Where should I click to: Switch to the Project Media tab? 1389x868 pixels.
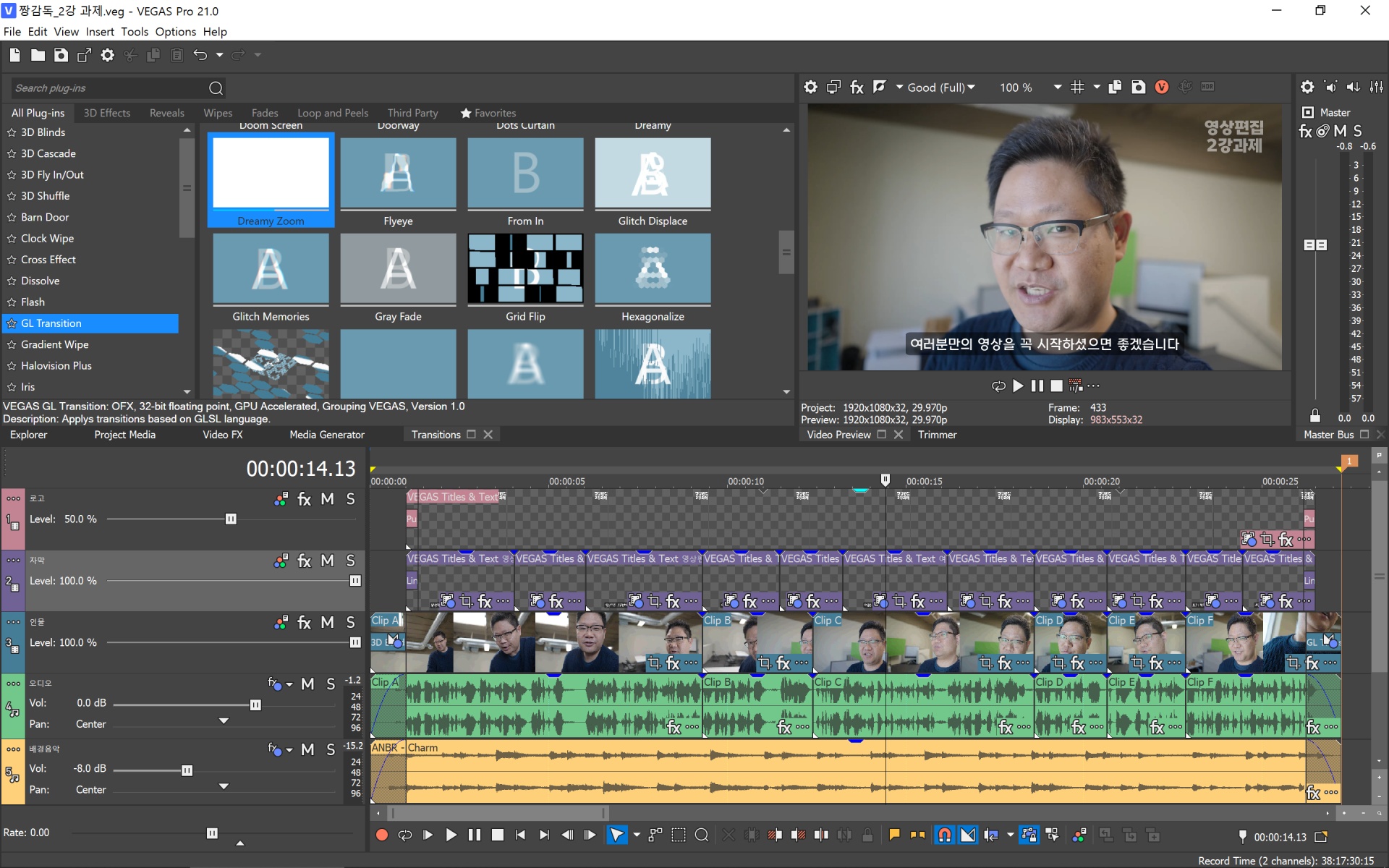tap(124, 435)
